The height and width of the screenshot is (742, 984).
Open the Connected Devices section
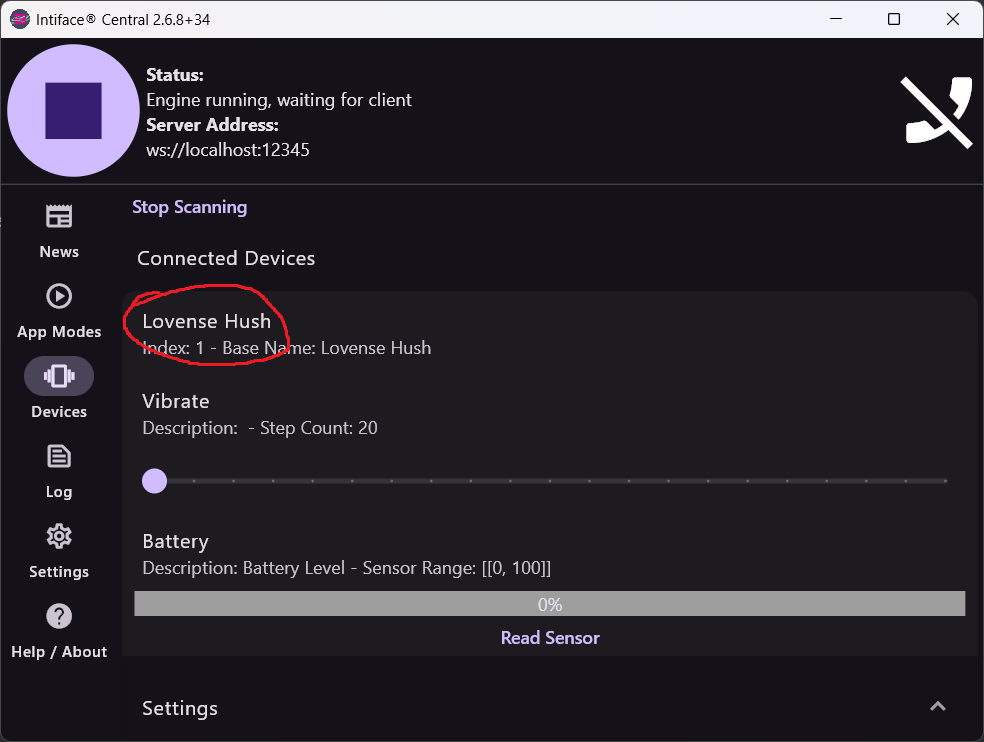coord(225,257)
